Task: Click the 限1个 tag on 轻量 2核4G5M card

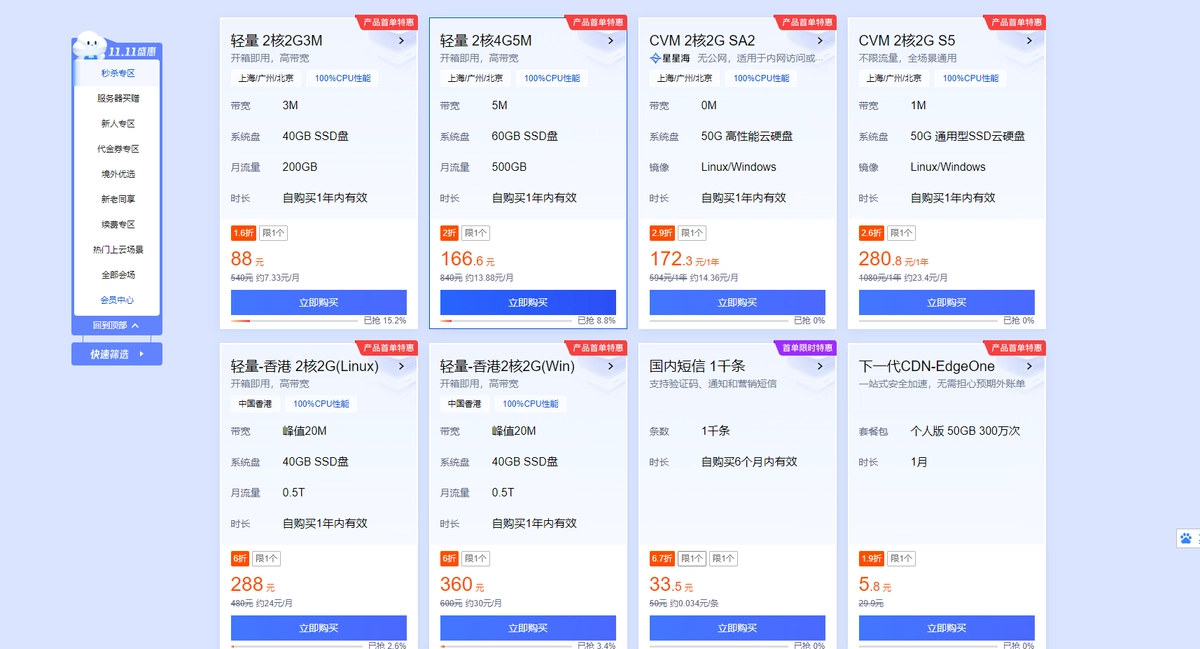Action: point(476,233)
